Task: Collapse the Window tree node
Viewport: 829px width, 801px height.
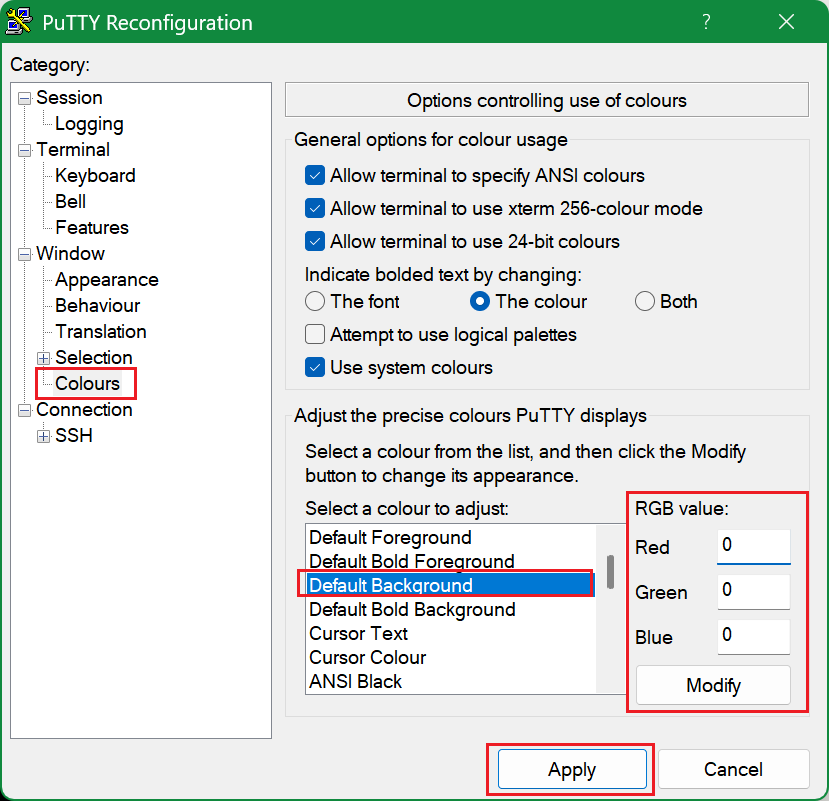Action: [x=24, y=254]
